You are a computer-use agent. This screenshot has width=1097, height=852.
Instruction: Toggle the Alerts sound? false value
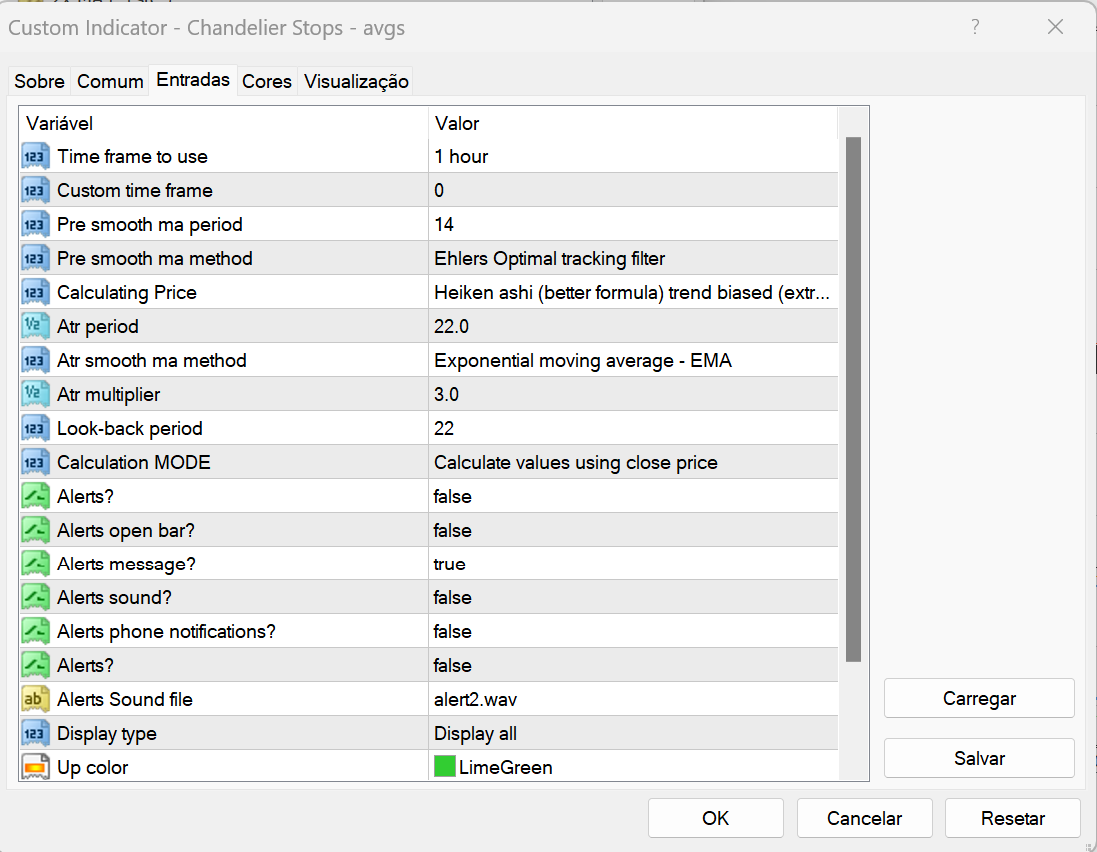tap(452, 598)
